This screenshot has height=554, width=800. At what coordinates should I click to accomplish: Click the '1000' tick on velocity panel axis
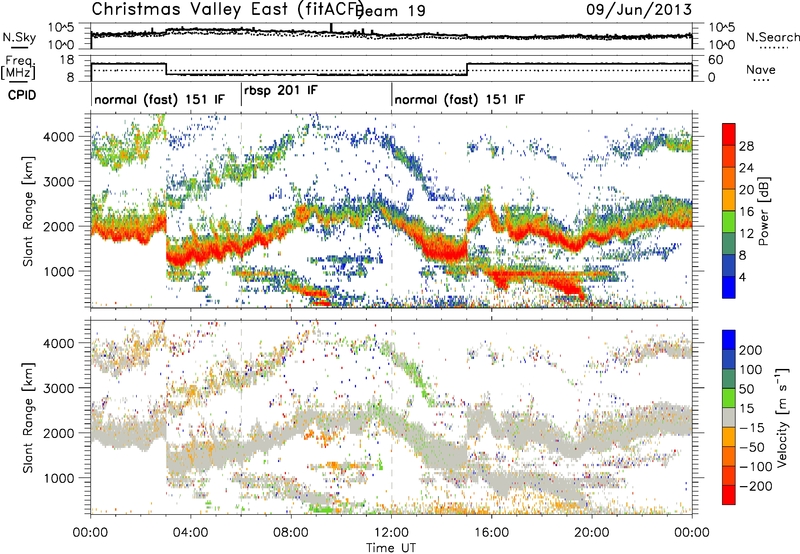point(58,478)
